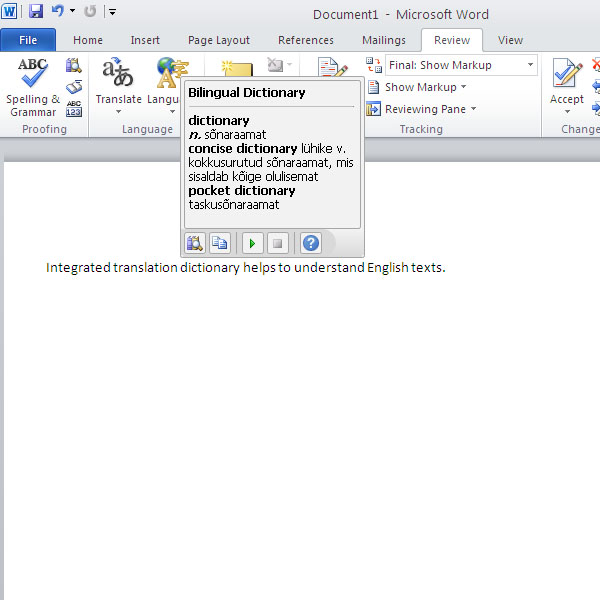Accept the change with Accept button
Screen dimensions: 600x600
566,81
